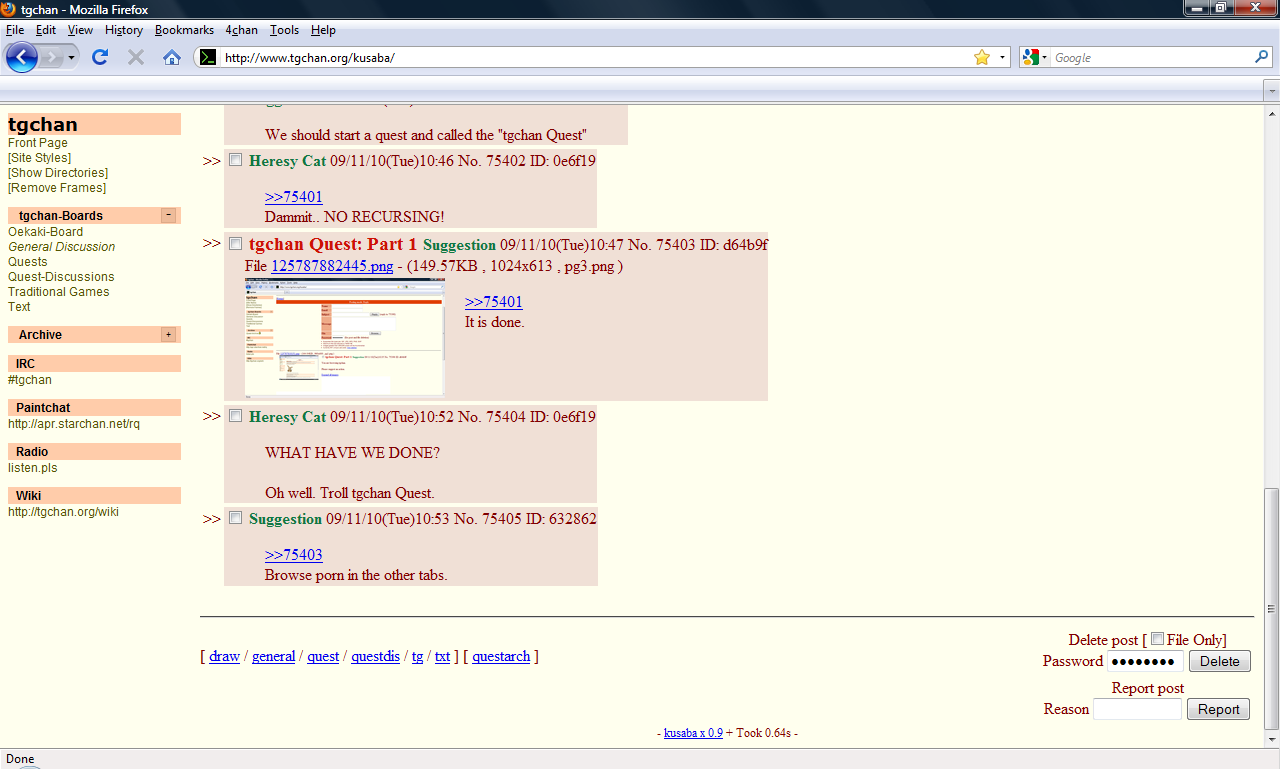Click the Stop loading X icon
1280x769 pixels.
coord(136,57)
